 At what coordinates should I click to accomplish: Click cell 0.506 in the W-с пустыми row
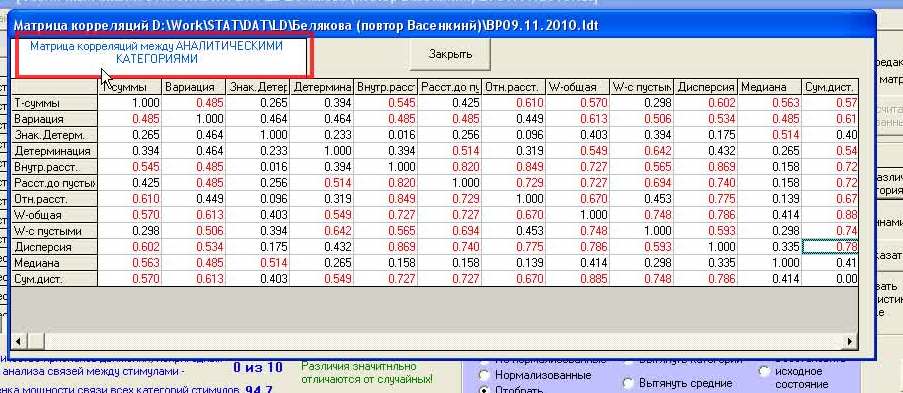click(194, 230)
